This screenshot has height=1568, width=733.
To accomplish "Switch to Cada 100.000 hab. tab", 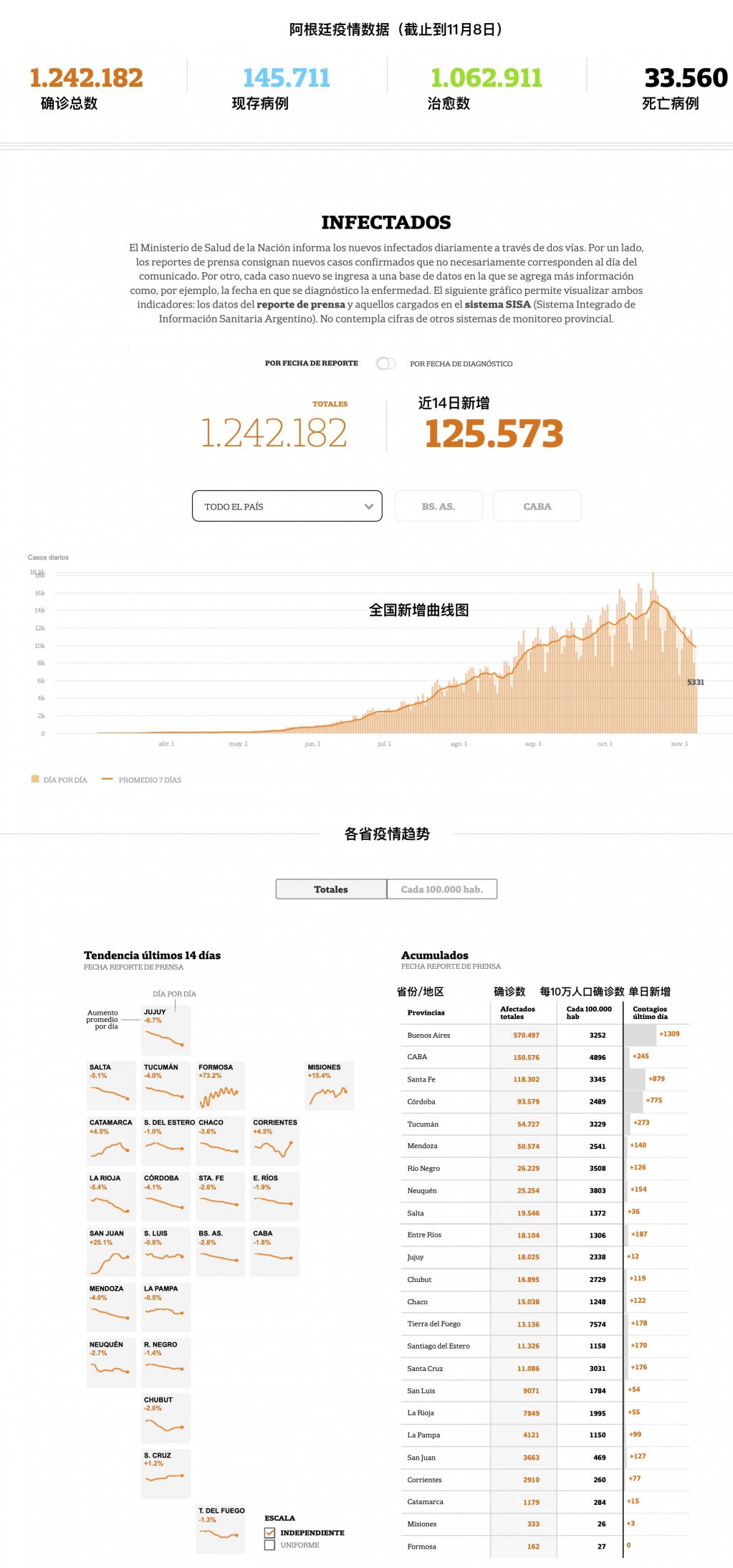I will tap(441, 889).
